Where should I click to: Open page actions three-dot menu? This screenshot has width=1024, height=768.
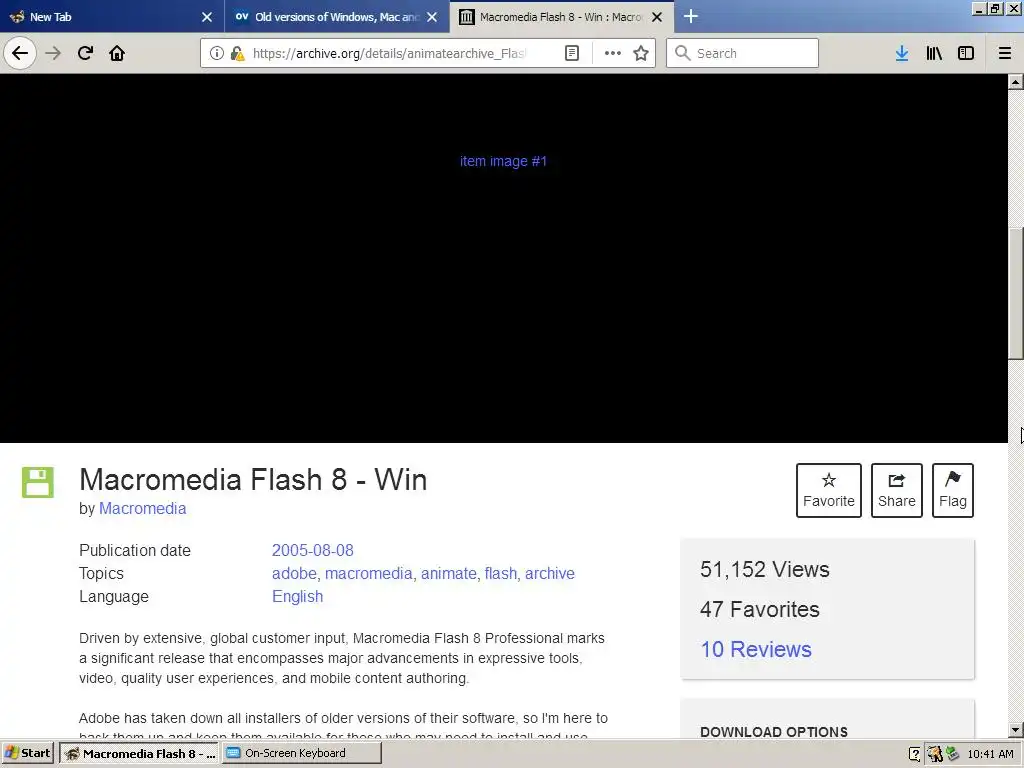coord(613,53)
